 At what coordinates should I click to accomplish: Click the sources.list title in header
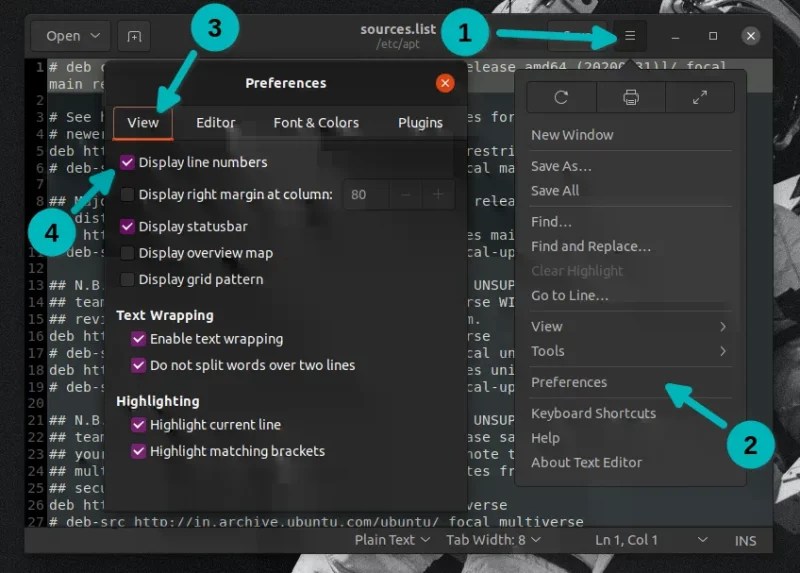click(x=398, y=29)
